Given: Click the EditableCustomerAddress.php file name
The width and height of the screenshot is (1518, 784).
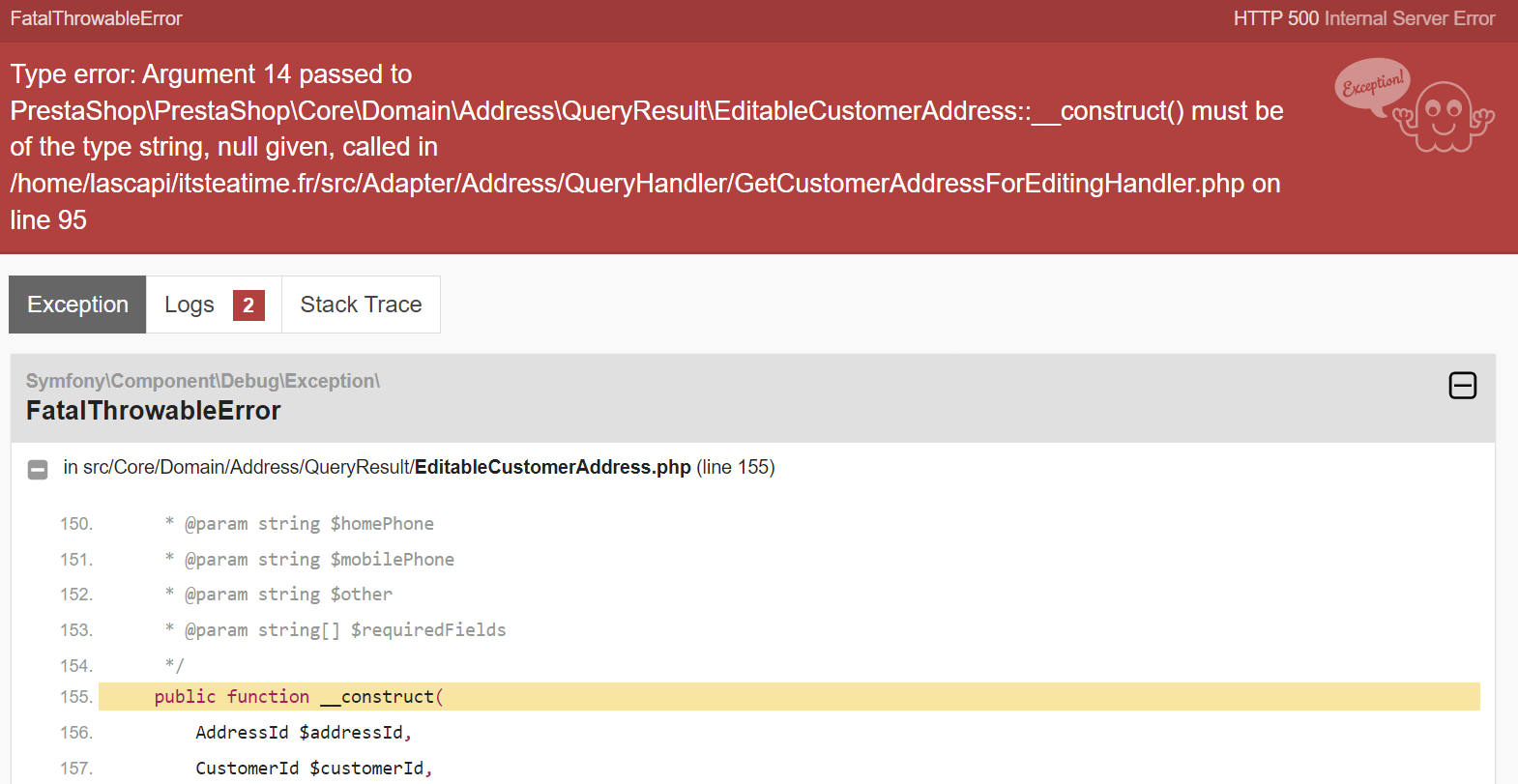Looking at the screenshot, I should click(x=553, y=467).
